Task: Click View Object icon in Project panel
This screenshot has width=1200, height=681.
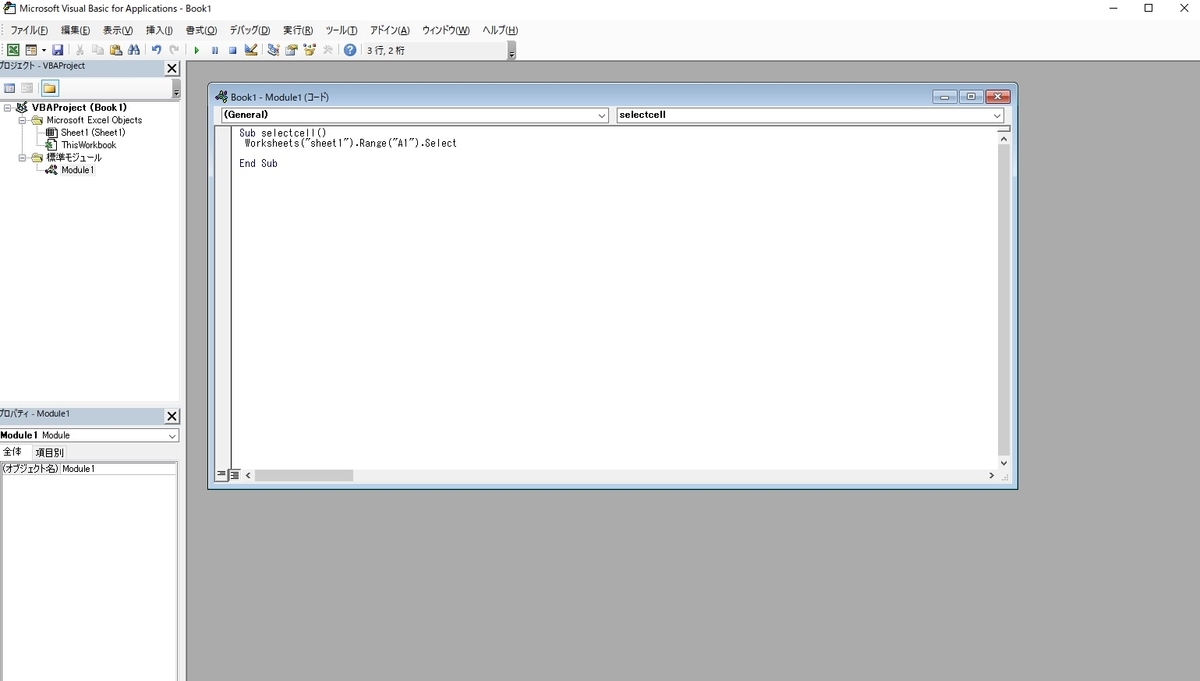Action: pyautogui.click(x=27, y=88)
